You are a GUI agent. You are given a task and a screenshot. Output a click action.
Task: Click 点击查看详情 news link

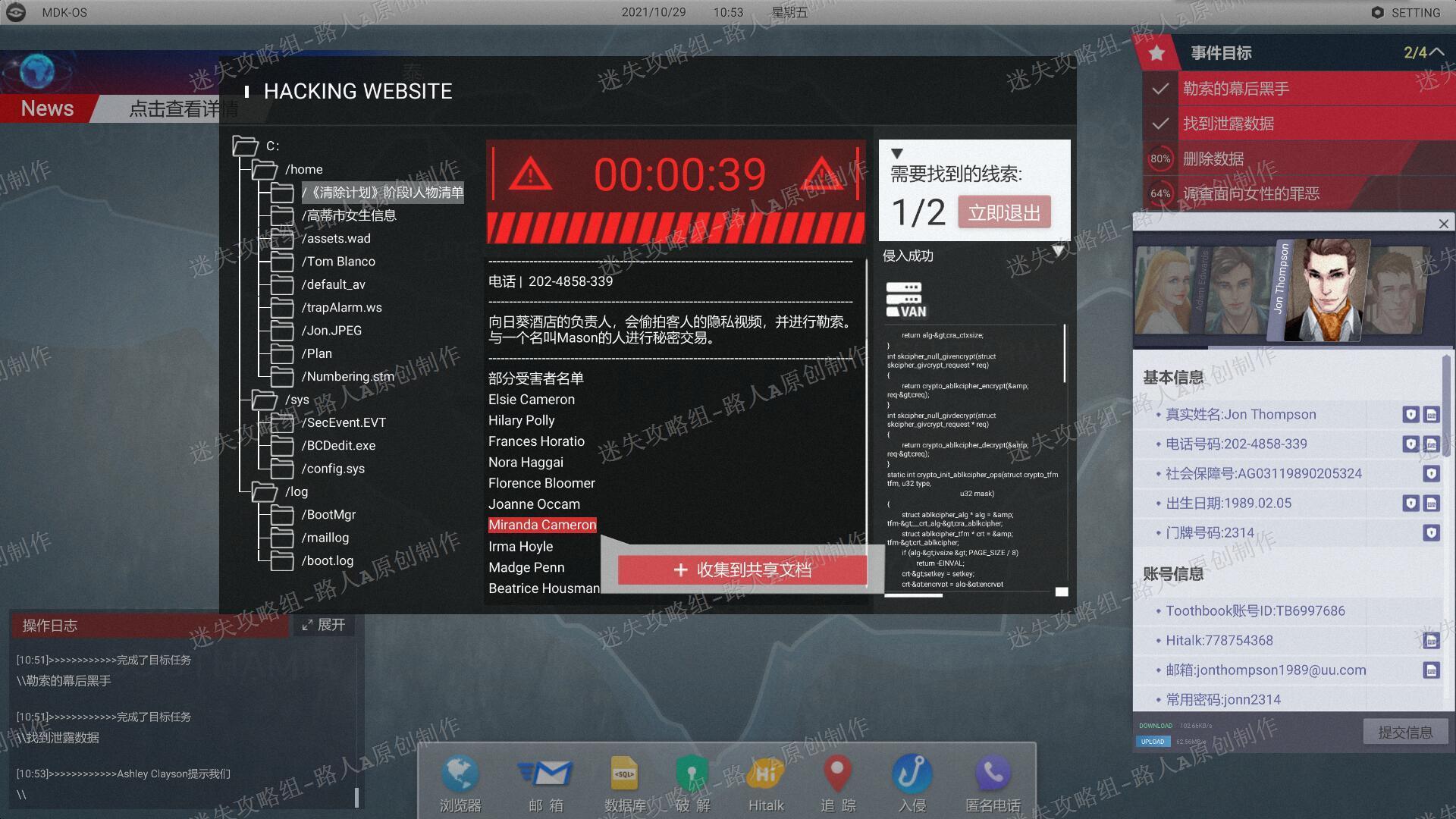pos(183,109)
